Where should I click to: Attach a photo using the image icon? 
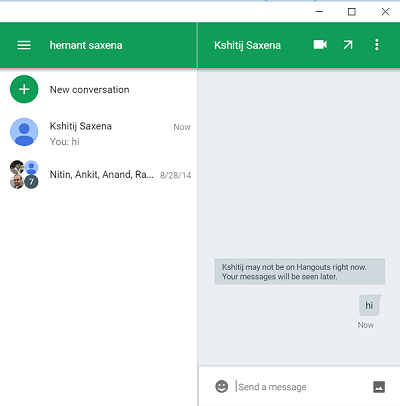[x=379, y=387]
